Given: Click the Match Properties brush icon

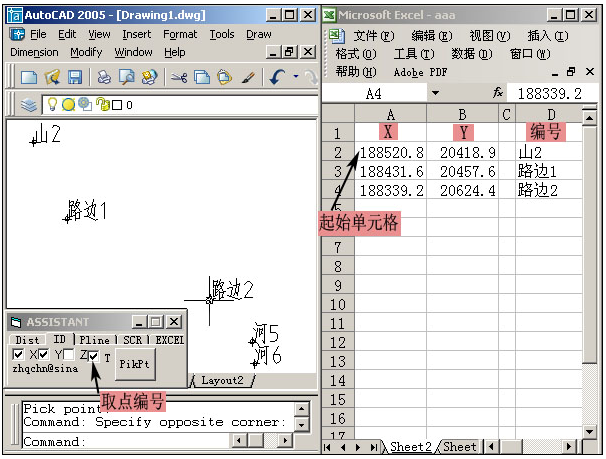Looking at the screenshot, I should coord(248,77).
